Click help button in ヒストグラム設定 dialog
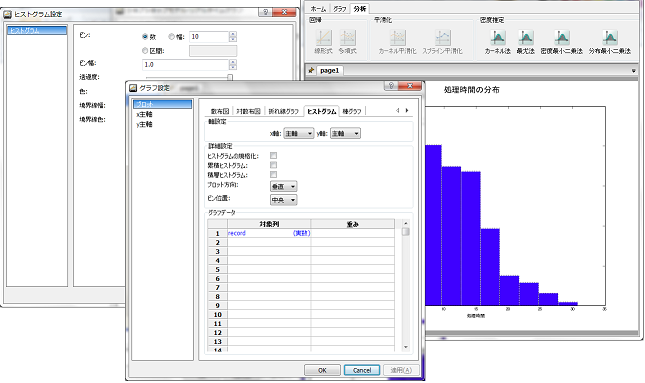Viewport: 645px width, 383px height. [x=265, y=12]
